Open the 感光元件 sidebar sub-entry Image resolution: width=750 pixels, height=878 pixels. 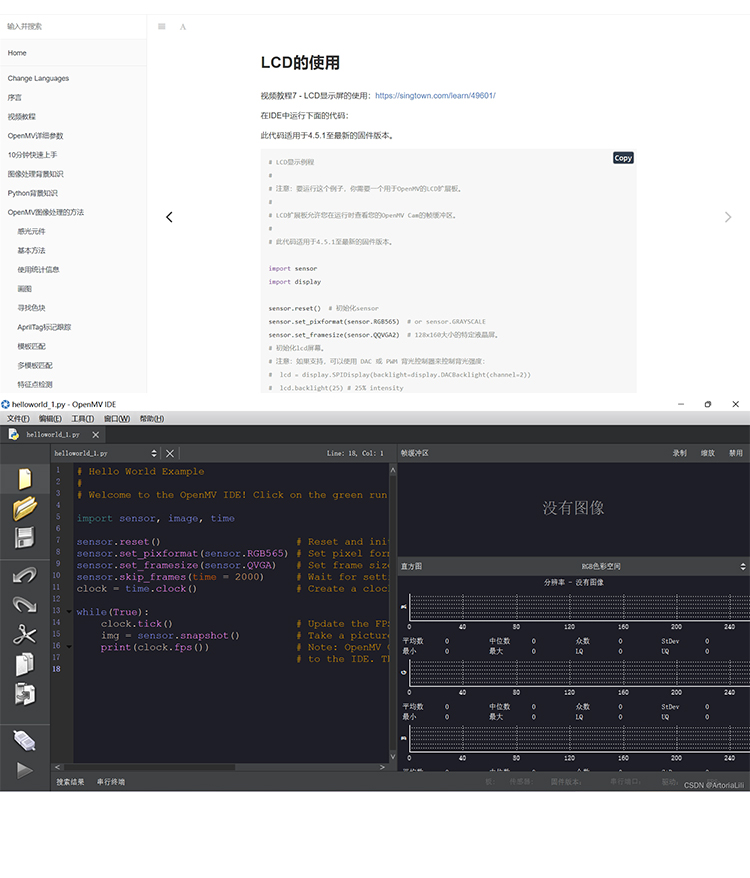coord(31,231)
